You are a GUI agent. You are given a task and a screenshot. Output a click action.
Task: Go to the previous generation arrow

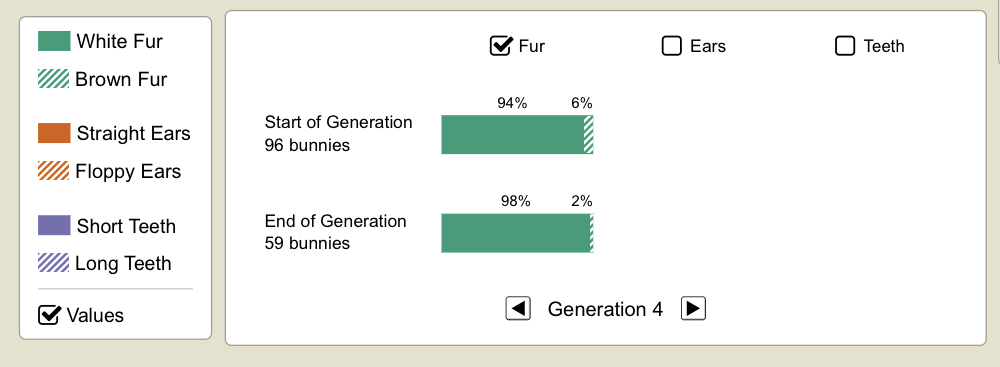pyautogui.click(x=518, y=309)
